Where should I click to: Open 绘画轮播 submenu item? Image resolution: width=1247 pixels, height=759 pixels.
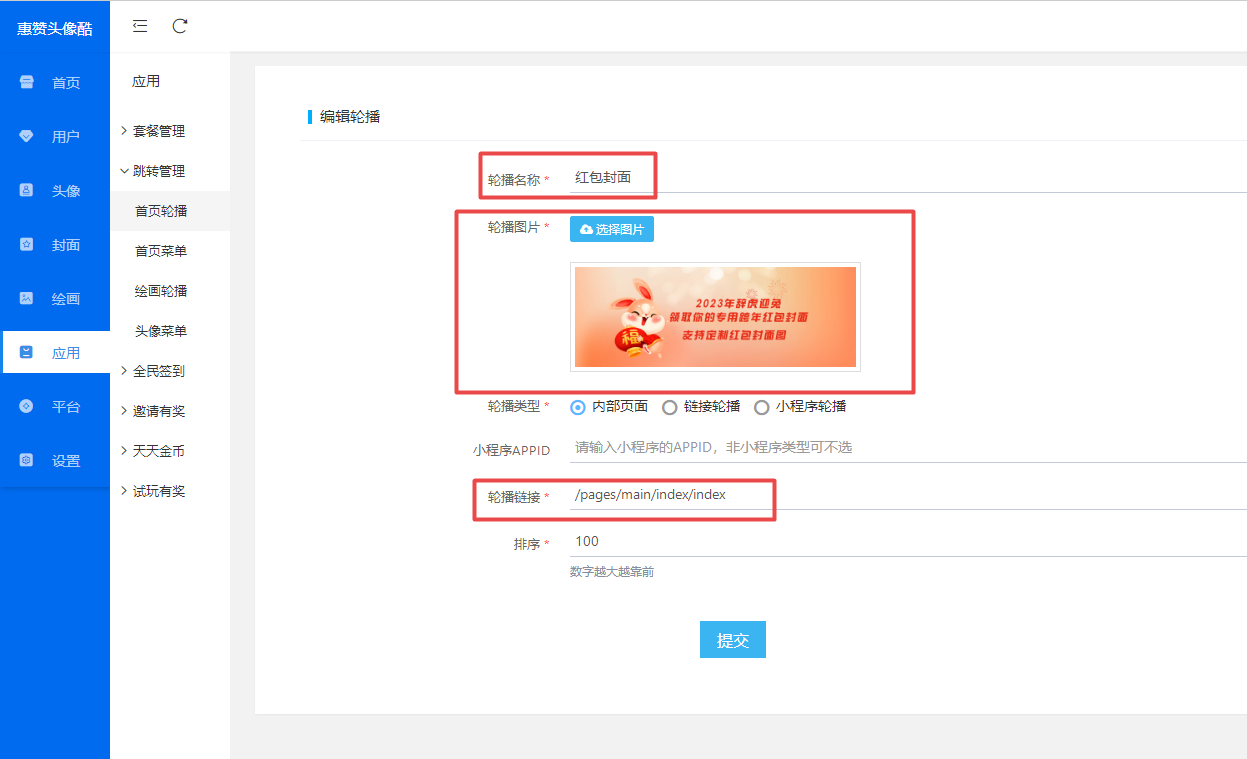(170, 291)
